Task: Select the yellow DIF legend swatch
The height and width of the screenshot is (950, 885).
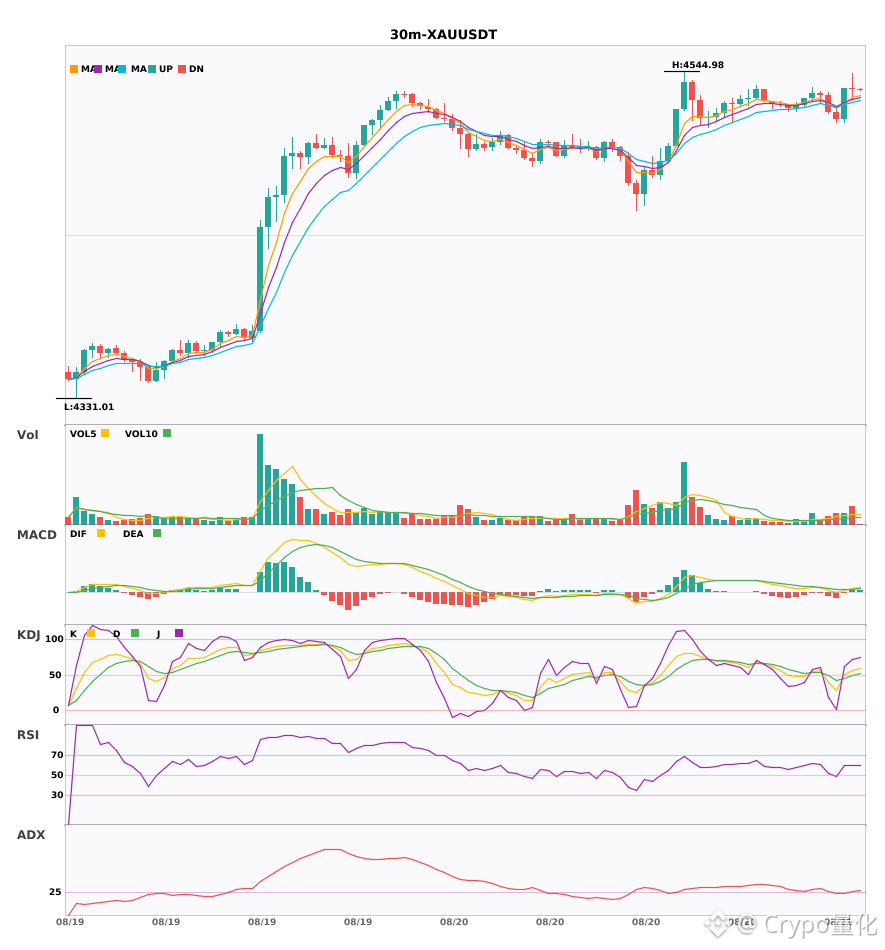Action: pyautogui.click(x=101, y=533)
